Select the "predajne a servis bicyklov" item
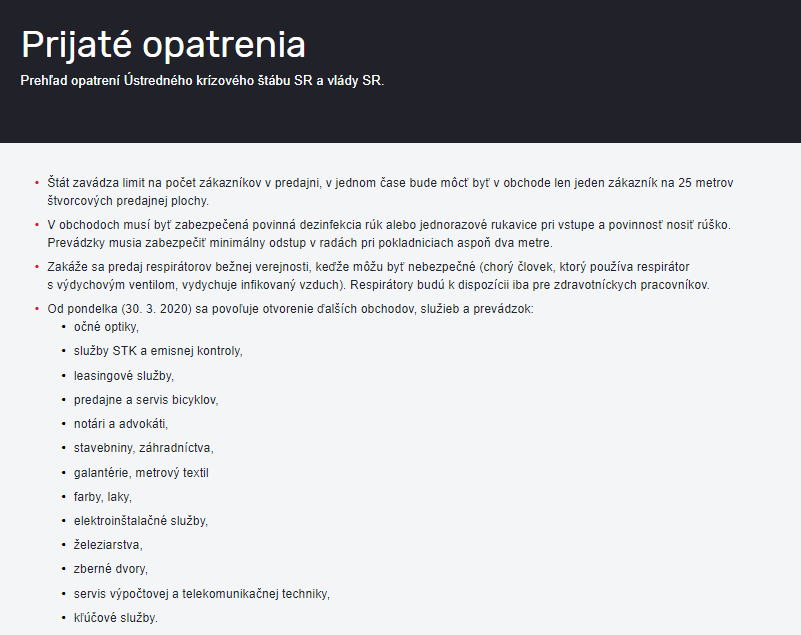 click(146, 399)
